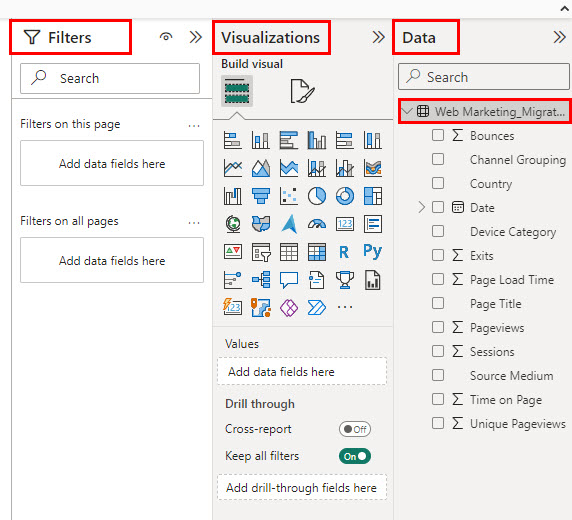This screenshot has height=520, width=572.
Task: Open options for Filters on all pages
Action: (x=194, y=223)
